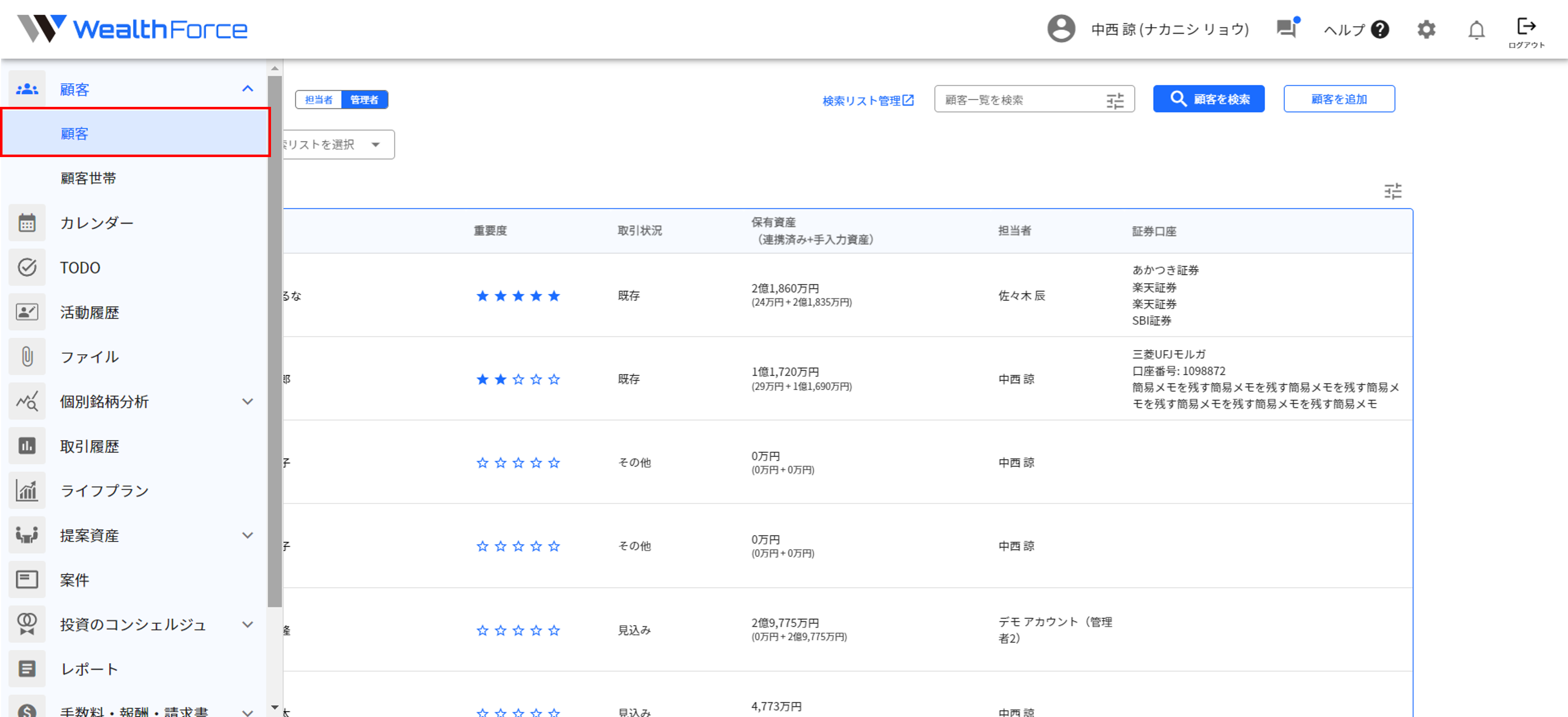Open the カレンダー menu item
This screenshot has width=1568, height=717.
coord(97,223)
